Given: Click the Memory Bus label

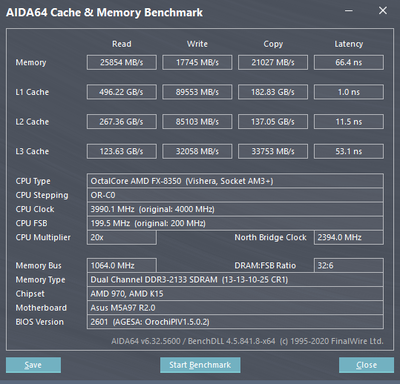Looking at the screenshot, I should [39, 266].
